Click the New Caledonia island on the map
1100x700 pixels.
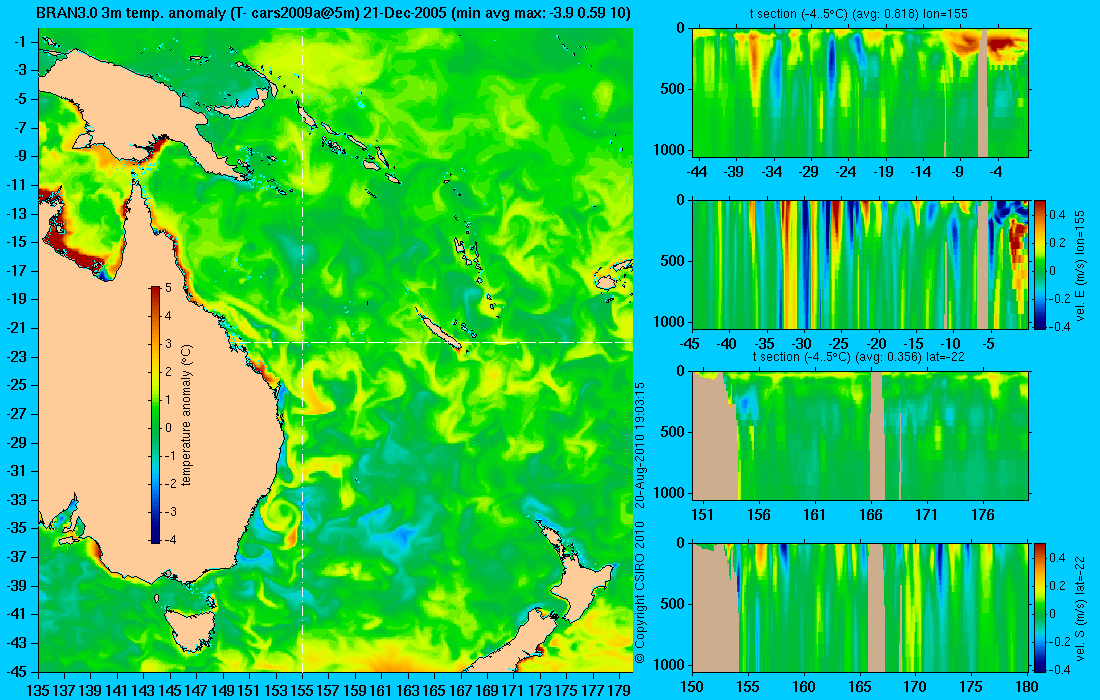coord(441,331)
